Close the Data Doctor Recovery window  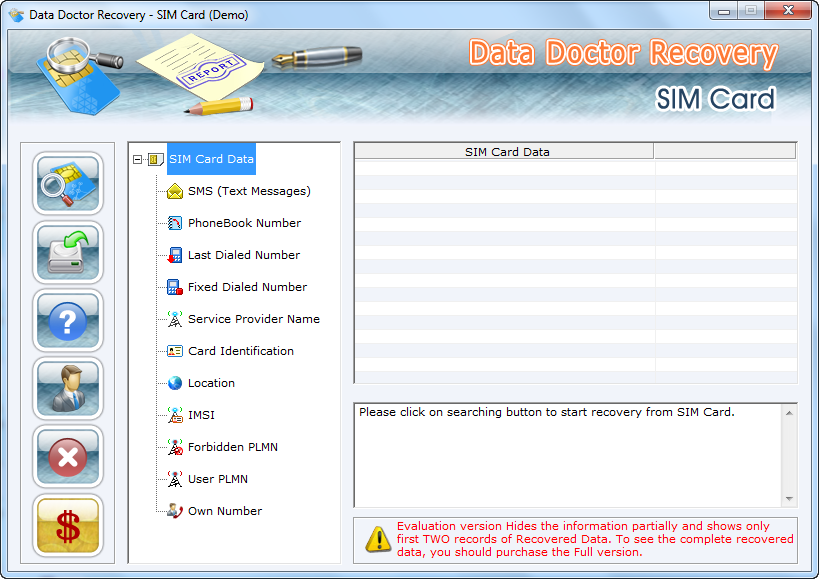click(x=789, y=10)
